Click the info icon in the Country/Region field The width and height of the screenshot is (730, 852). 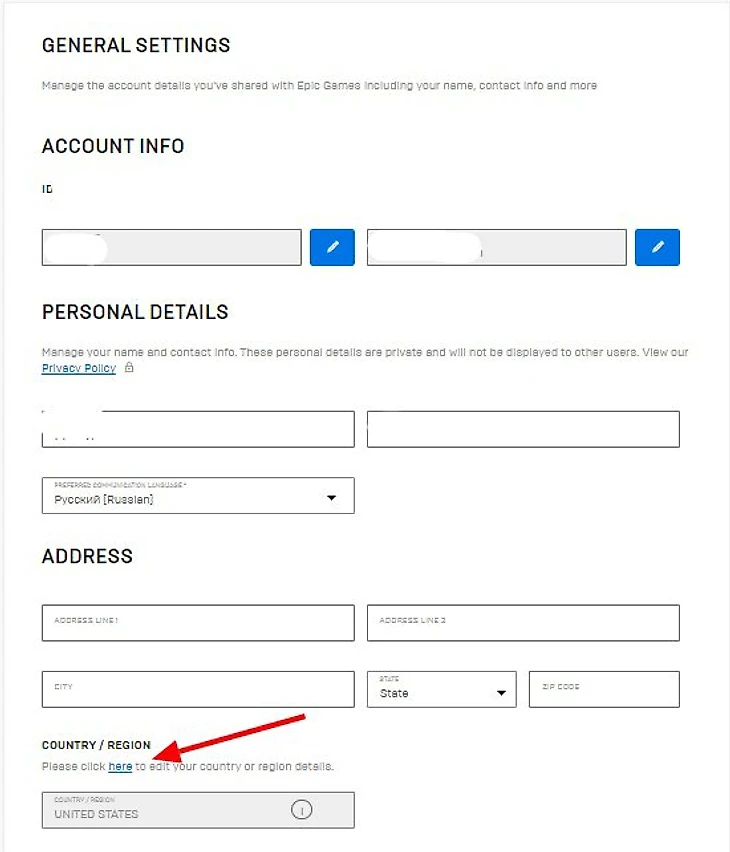[301, 810]
